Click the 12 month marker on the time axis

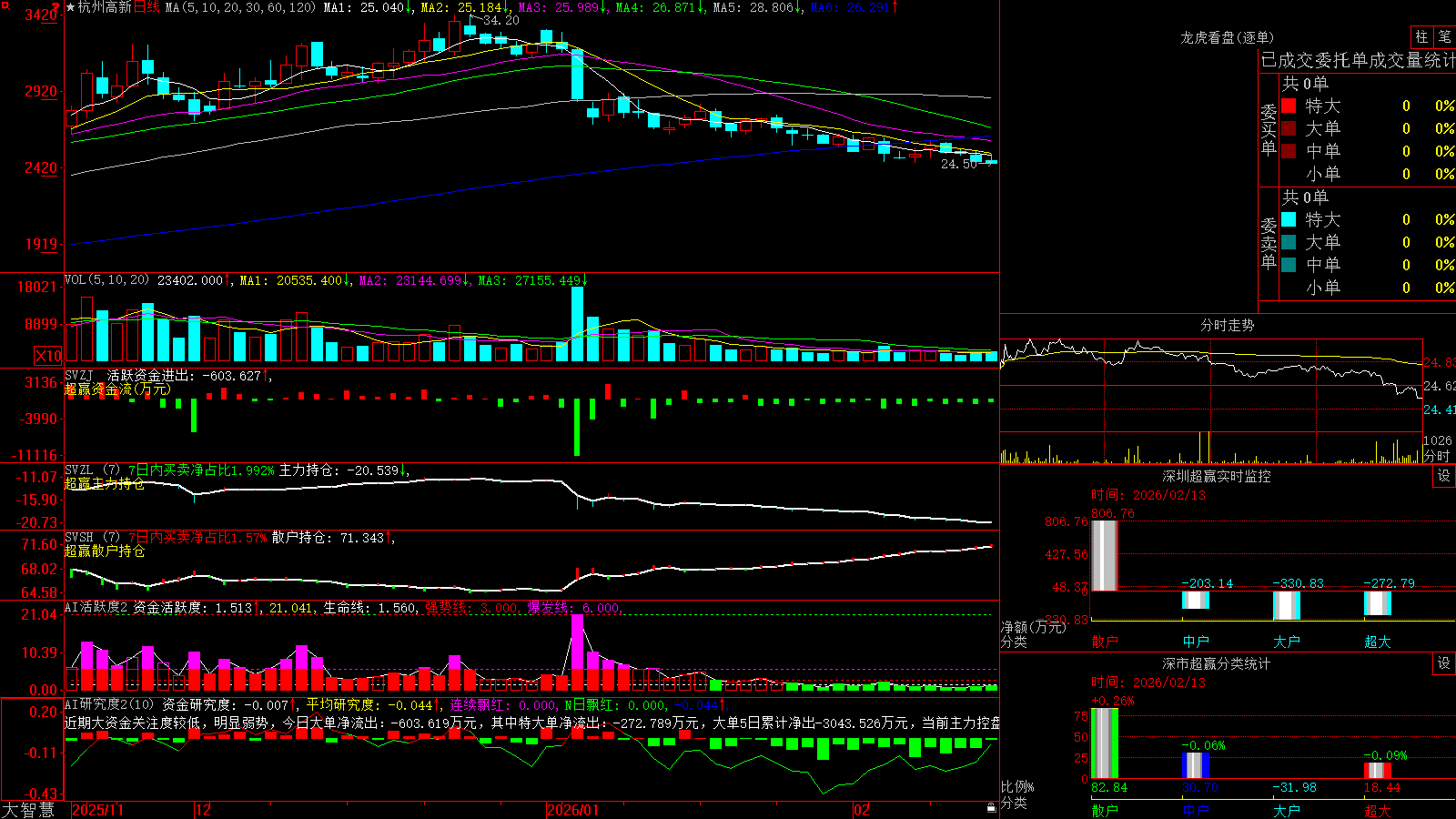(204, 810)
